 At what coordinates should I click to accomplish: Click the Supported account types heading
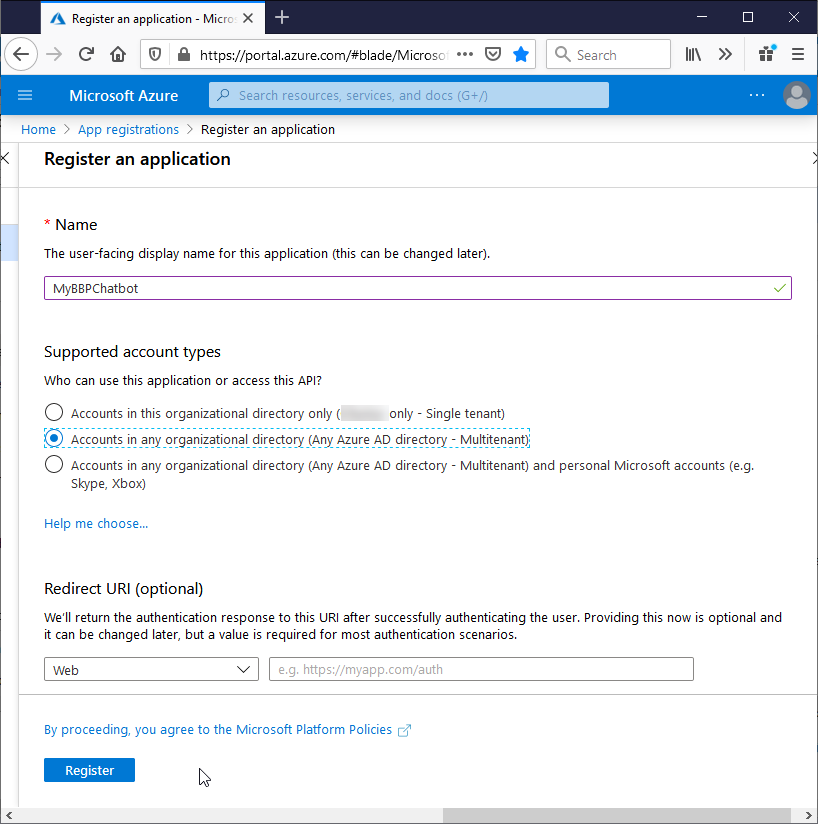tap(132, 352)
